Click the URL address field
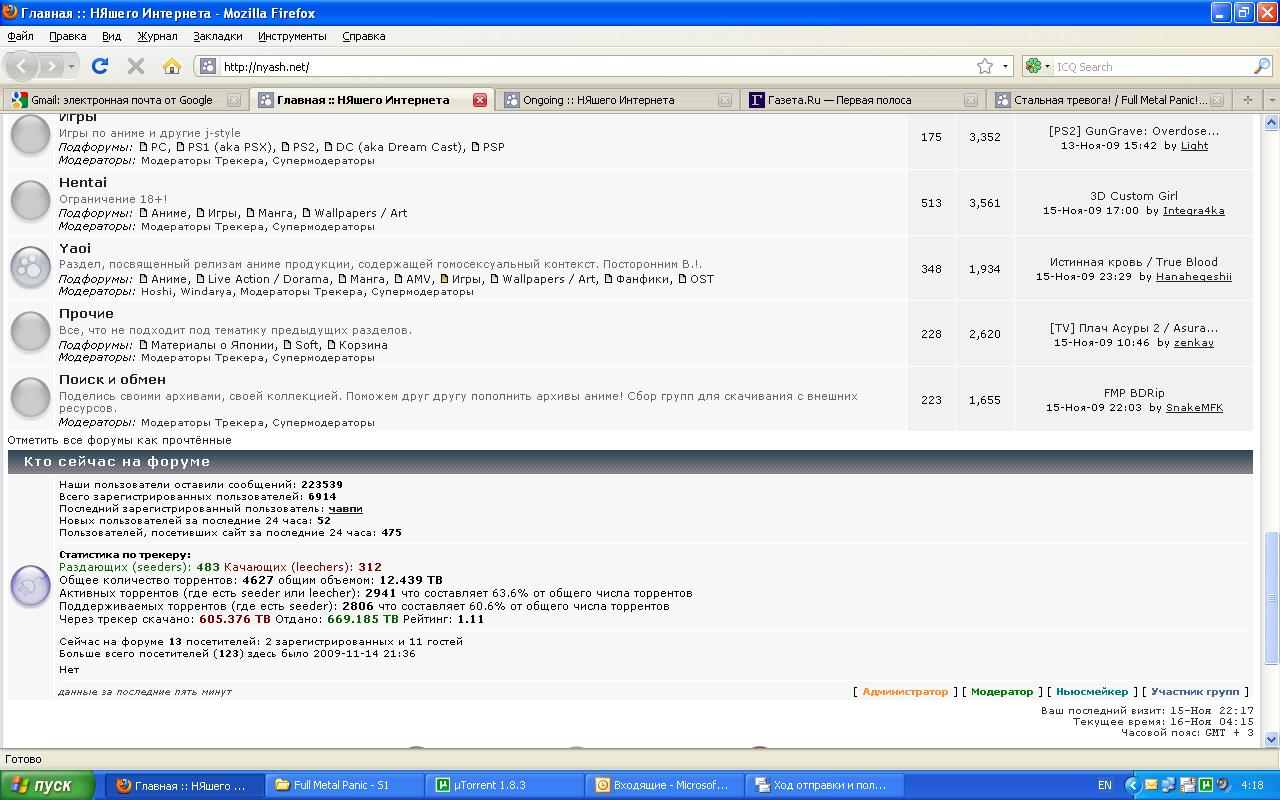Viewport: 1280px width, 800px height. (590, 67)
